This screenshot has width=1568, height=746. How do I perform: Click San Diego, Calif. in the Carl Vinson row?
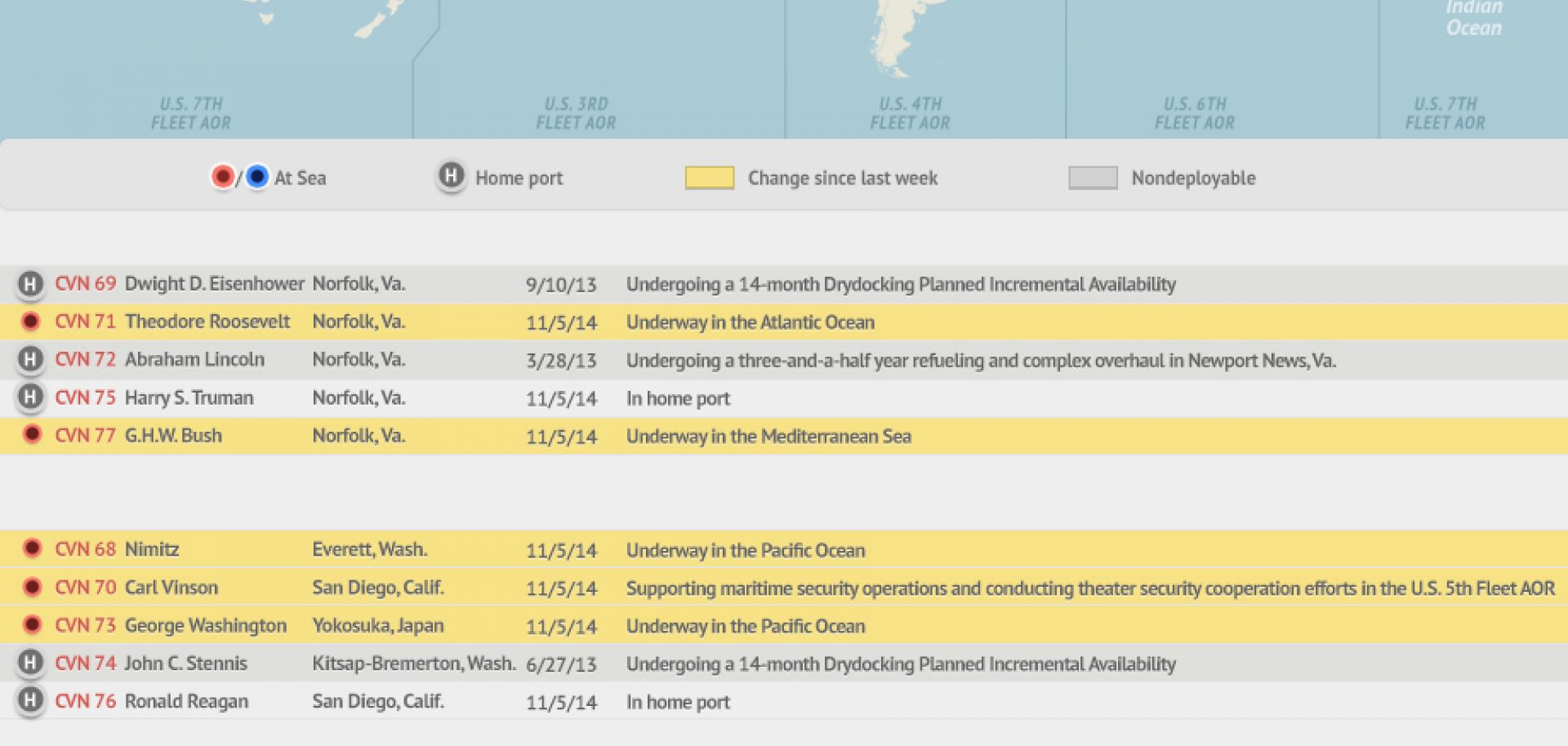pos(378,588)
